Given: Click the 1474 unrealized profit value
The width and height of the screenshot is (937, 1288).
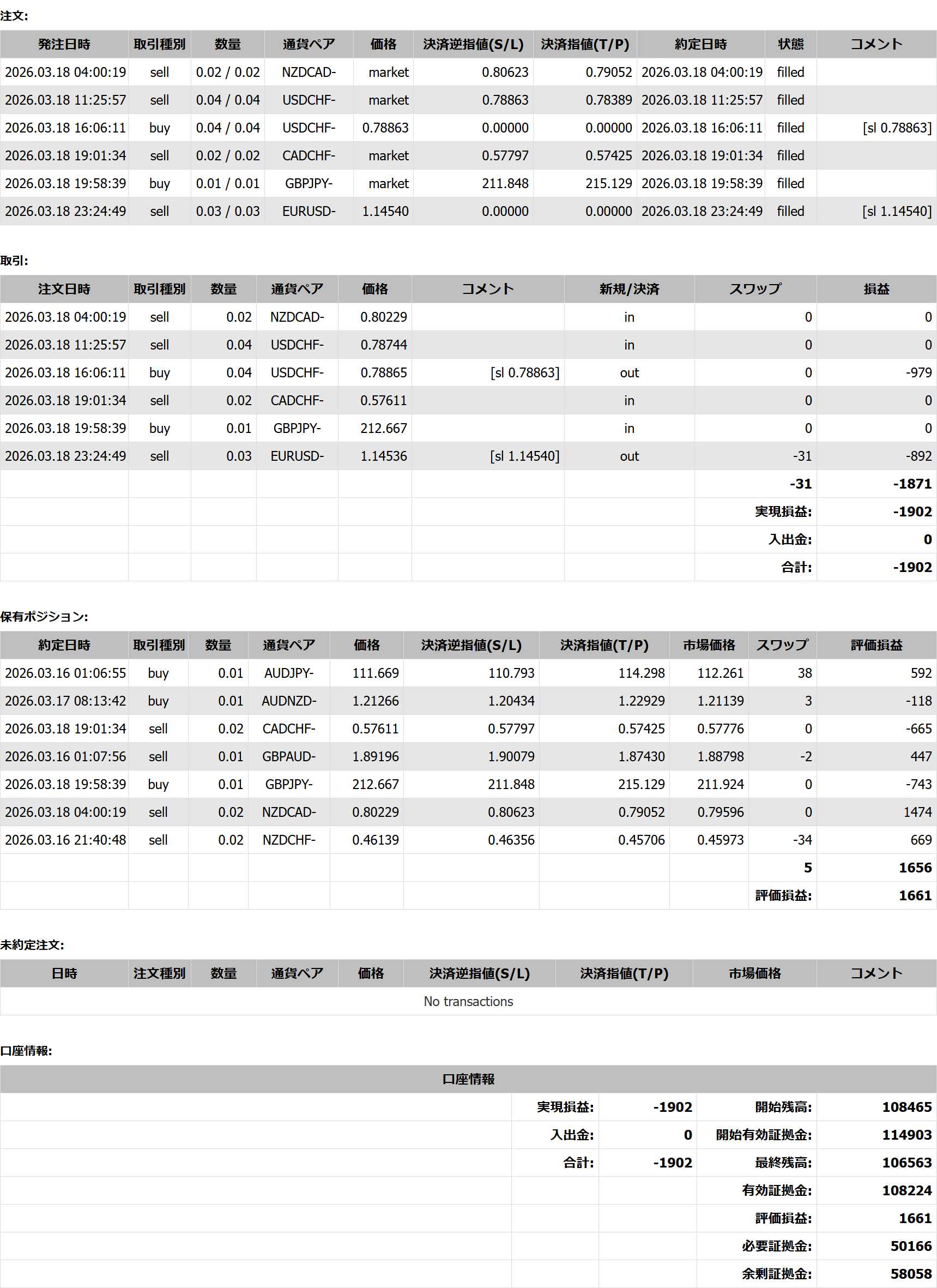Looking at the screenshot, I should 917,812.
